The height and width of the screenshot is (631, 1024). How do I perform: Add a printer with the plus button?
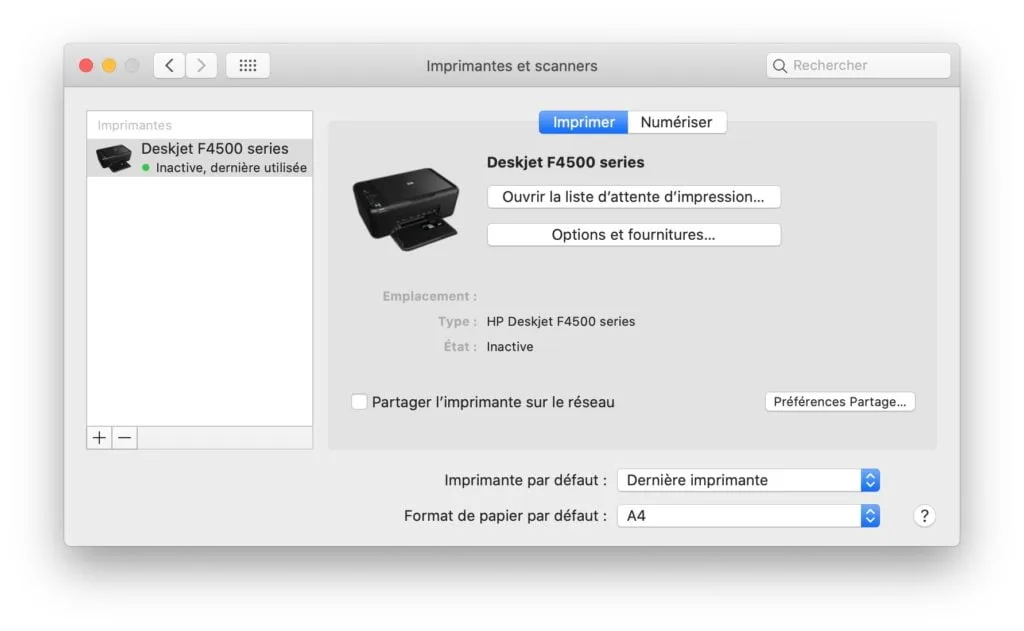pos(99,438)
